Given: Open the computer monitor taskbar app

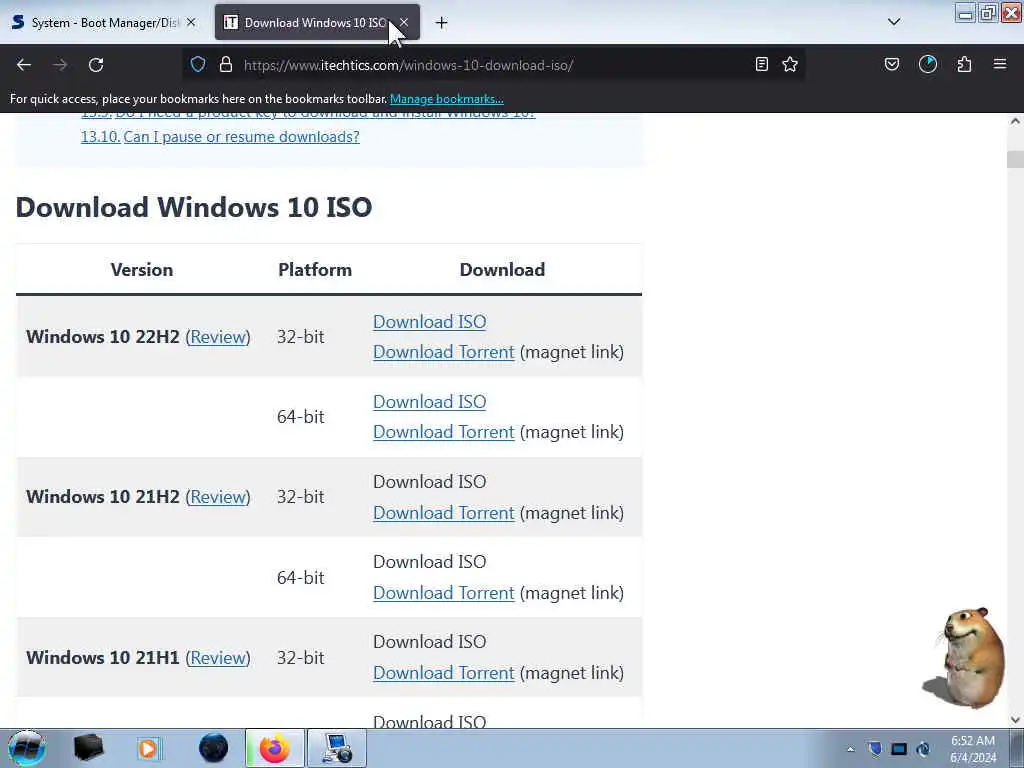Looking at the screenshot, I should (x=336, y=748).
